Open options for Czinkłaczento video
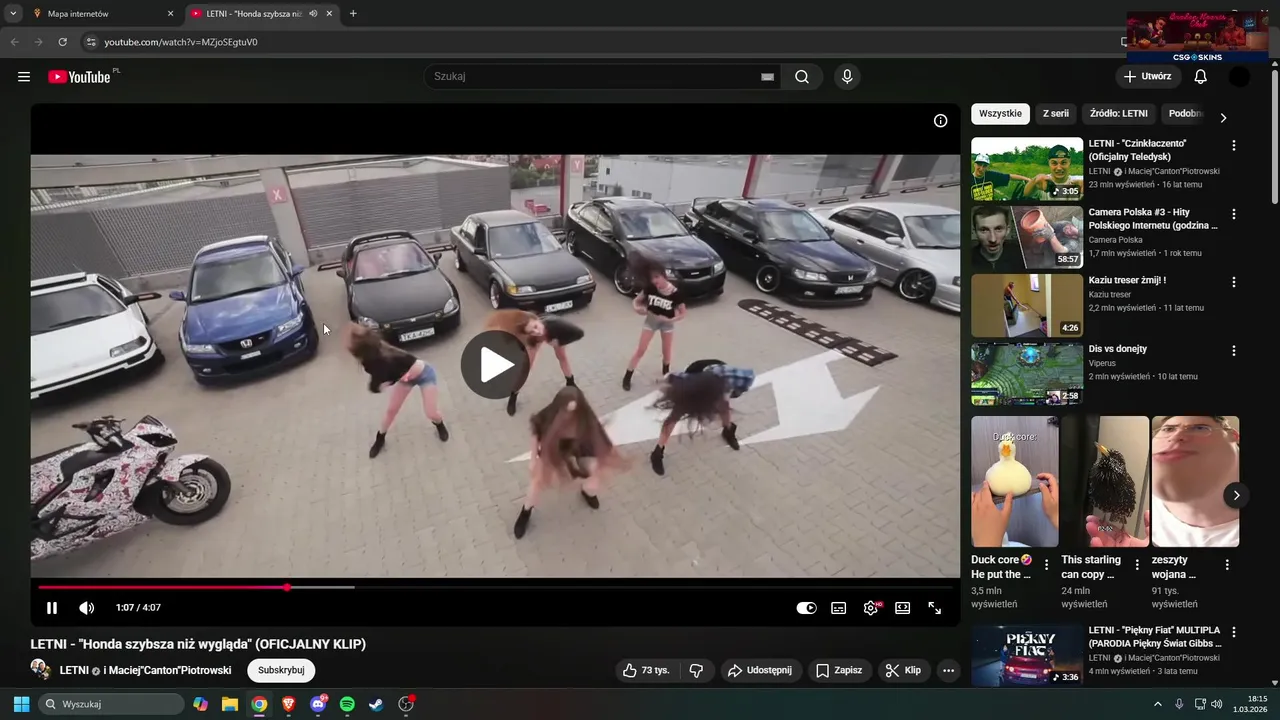The height and width of the screenshot is (720, 1280). pos(1234,146)
